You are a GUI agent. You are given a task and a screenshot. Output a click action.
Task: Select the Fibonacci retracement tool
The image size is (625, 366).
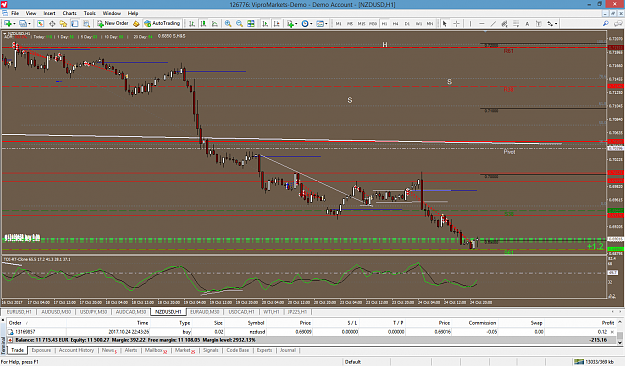pos(516,24)
